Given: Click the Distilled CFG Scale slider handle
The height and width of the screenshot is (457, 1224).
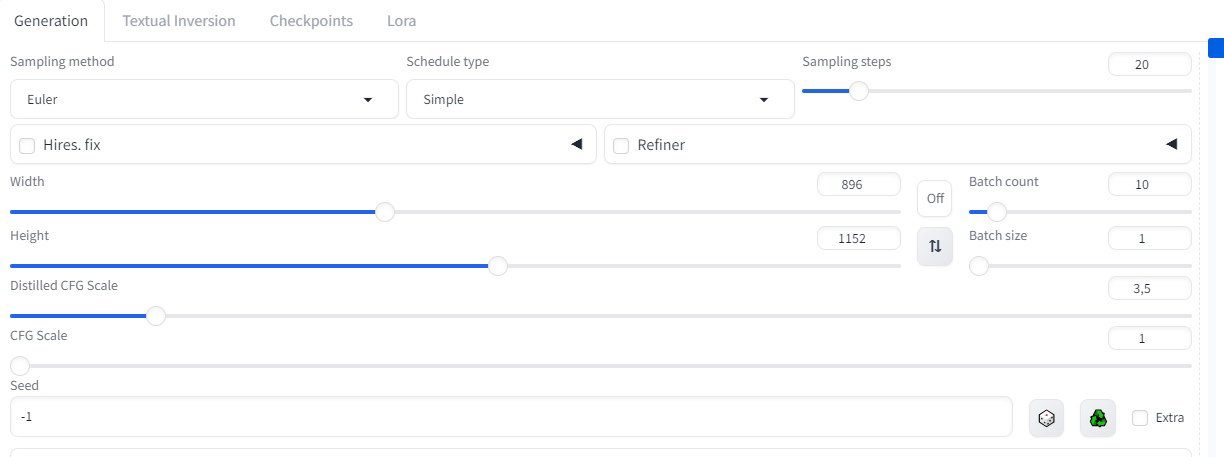Looking at the screenshot, I should (155, 316).
